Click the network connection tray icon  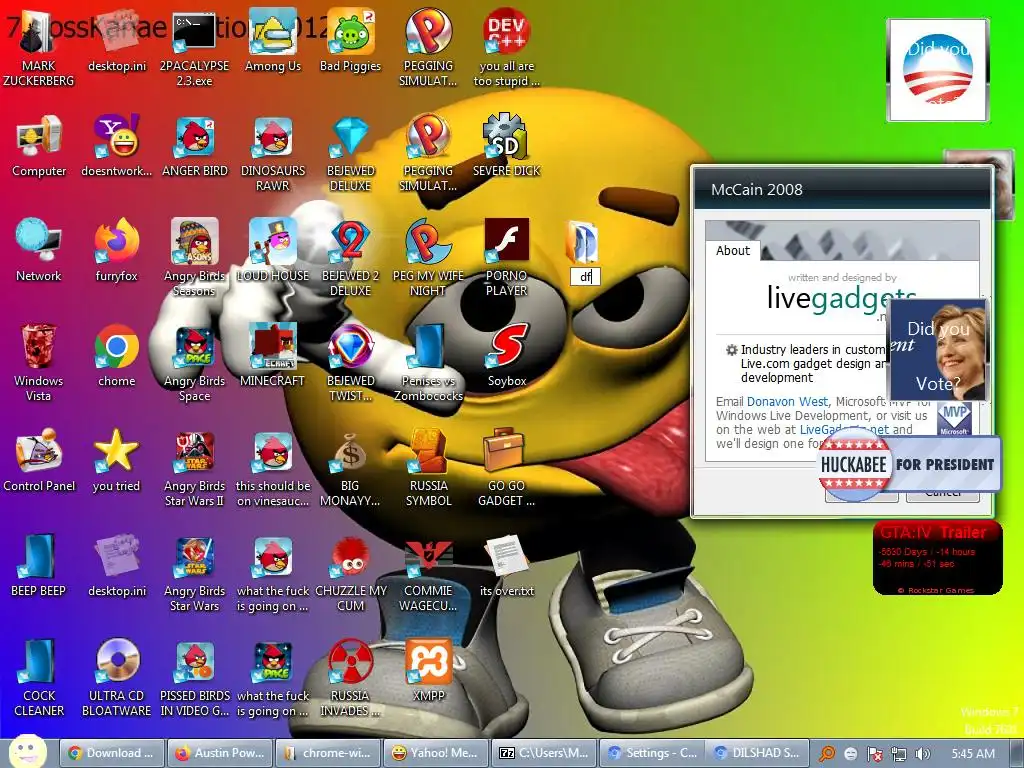pos(899,754)
